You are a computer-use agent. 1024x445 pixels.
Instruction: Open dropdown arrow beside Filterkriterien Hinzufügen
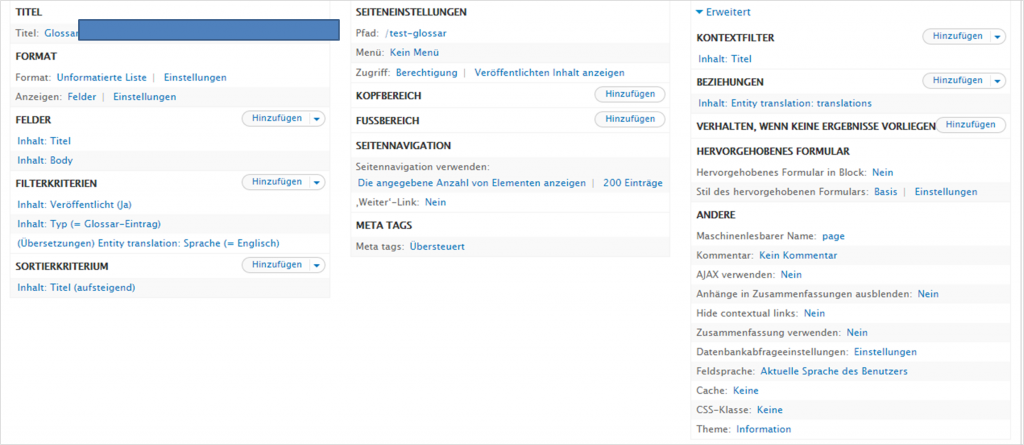click(318, 182)
